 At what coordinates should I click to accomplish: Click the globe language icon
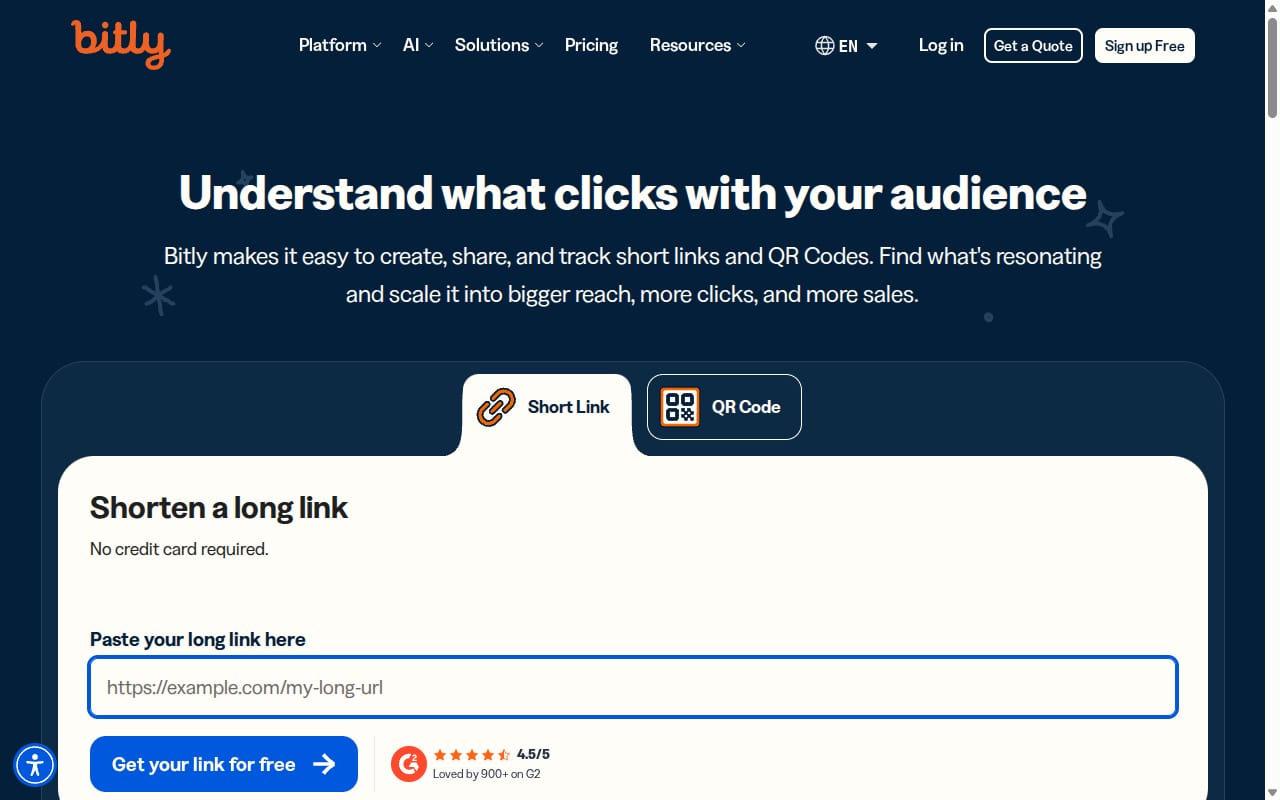click(825, 46)
